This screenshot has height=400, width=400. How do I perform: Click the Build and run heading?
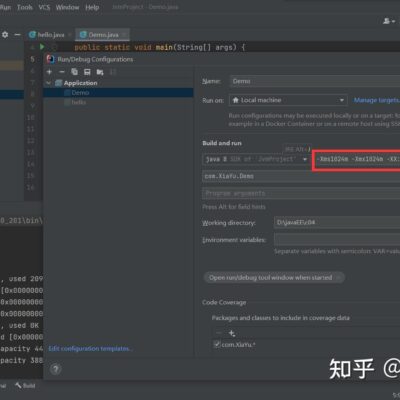[222, 143]
